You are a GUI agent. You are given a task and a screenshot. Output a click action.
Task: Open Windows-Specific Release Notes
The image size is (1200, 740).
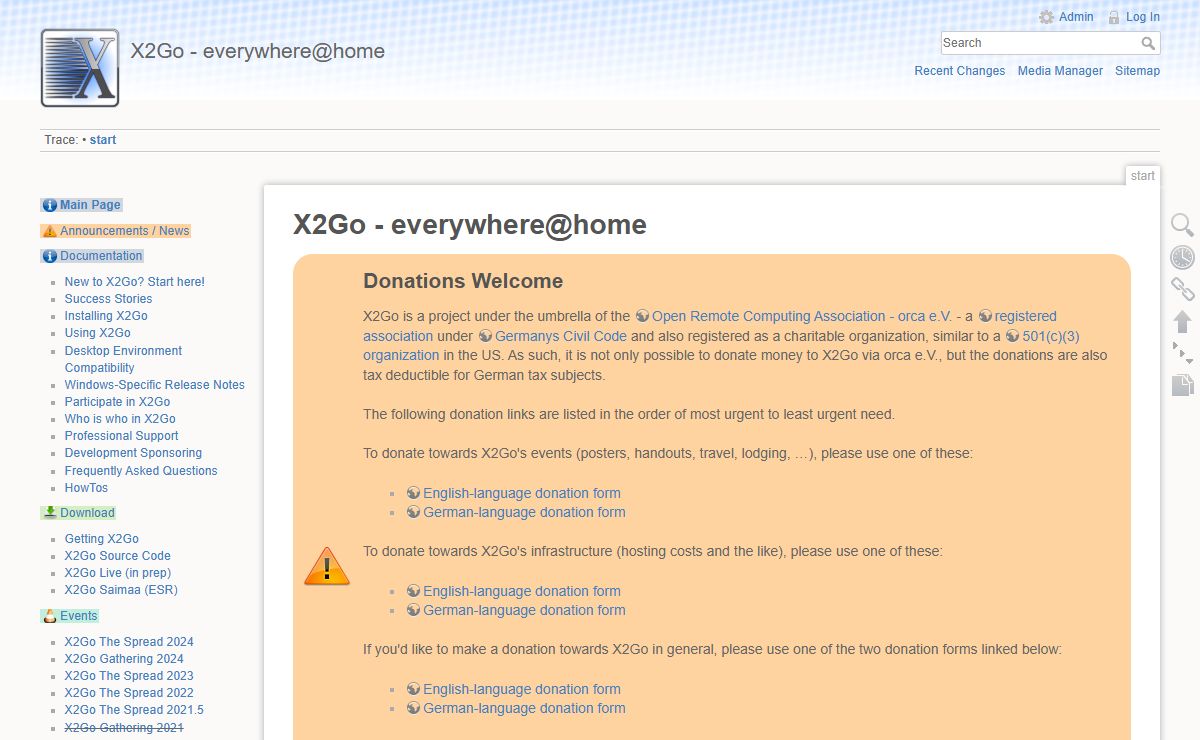[155, 385]
